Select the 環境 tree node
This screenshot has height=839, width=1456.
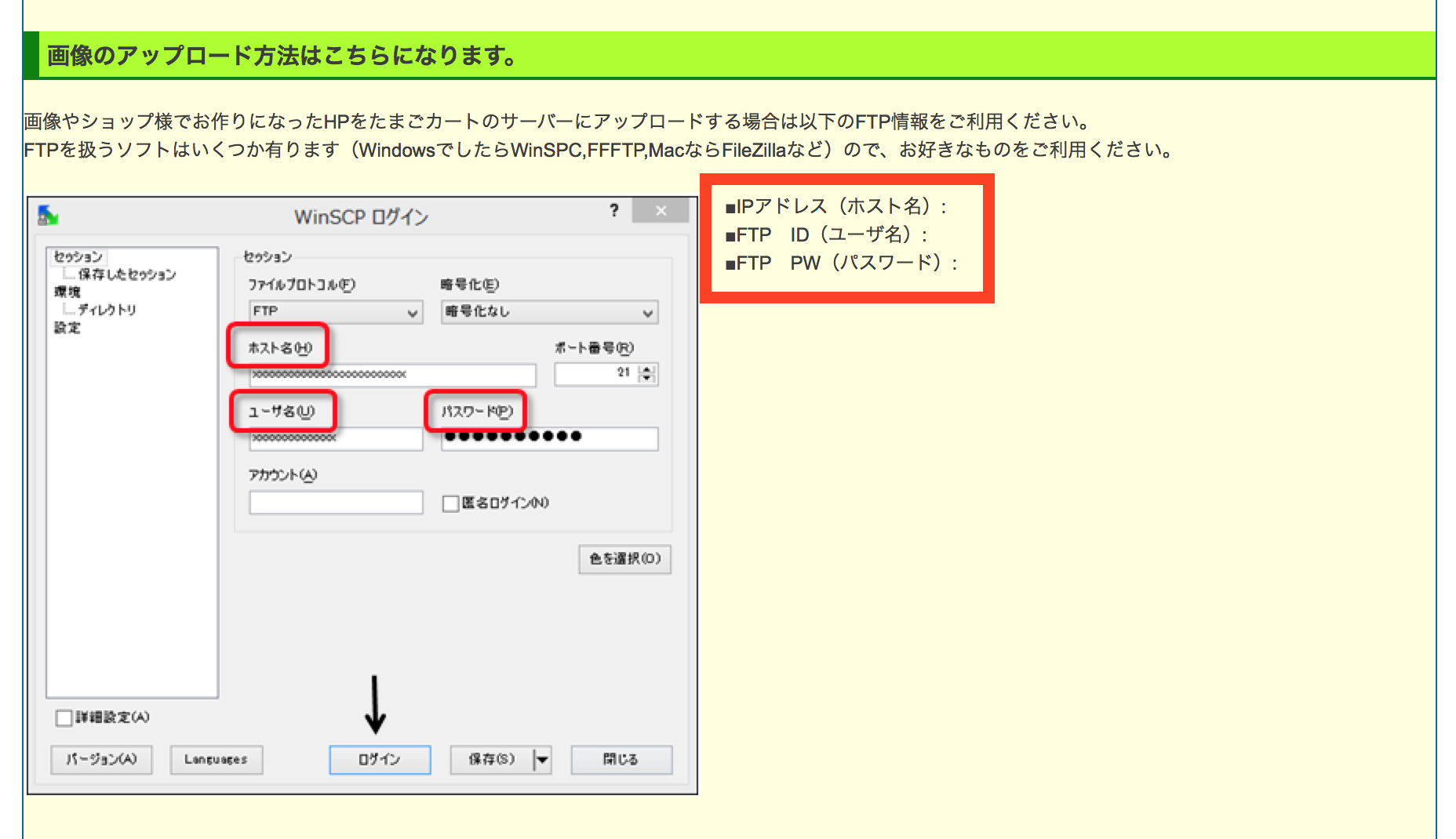click(x=67, y=292)
